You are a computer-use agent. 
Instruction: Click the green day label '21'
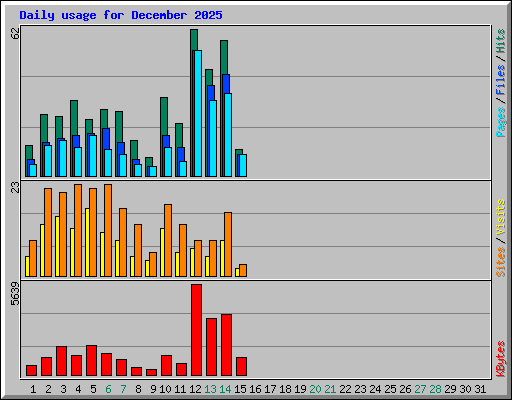pos(330,389)
